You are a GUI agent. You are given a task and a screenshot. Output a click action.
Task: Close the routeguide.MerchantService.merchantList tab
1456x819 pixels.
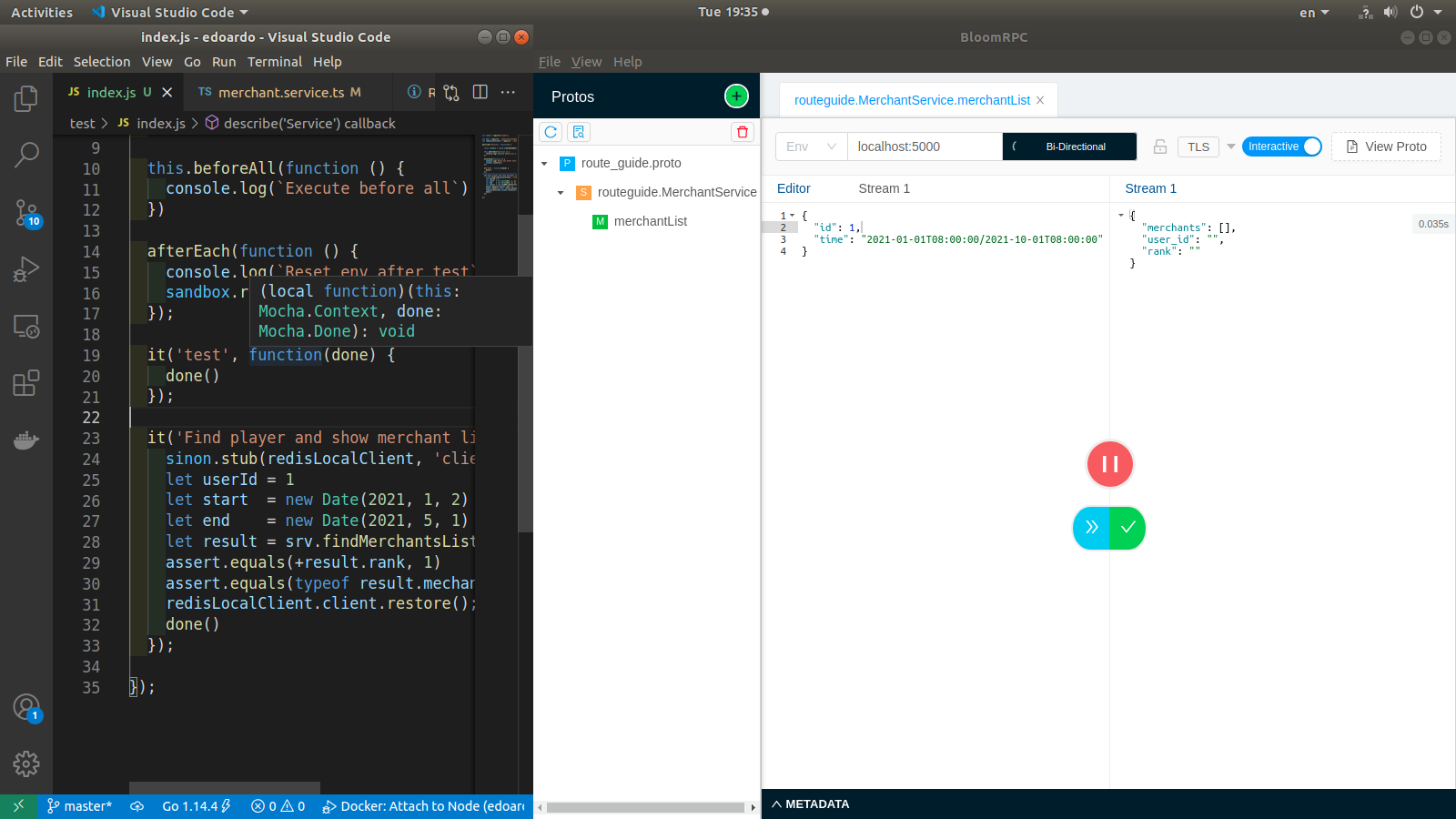tap(1040, 100)
